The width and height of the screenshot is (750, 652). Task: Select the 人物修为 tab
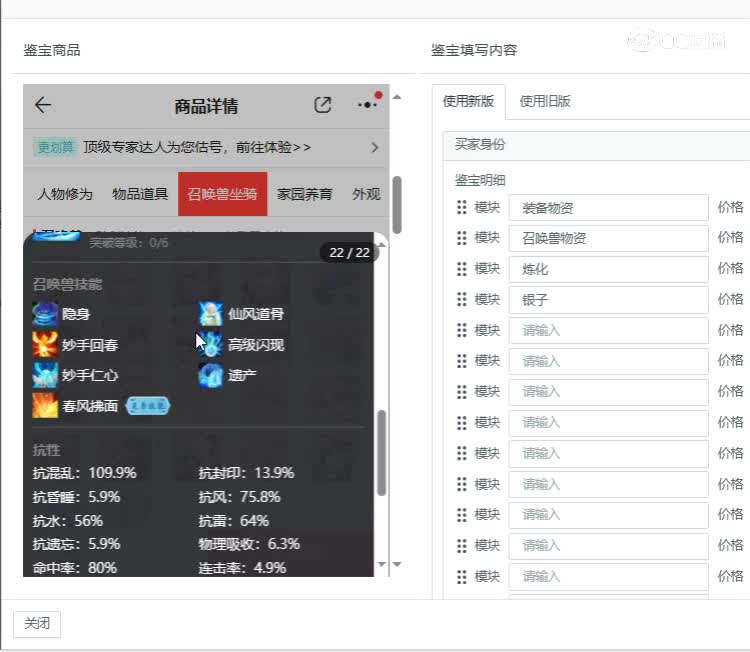[65, 194]
